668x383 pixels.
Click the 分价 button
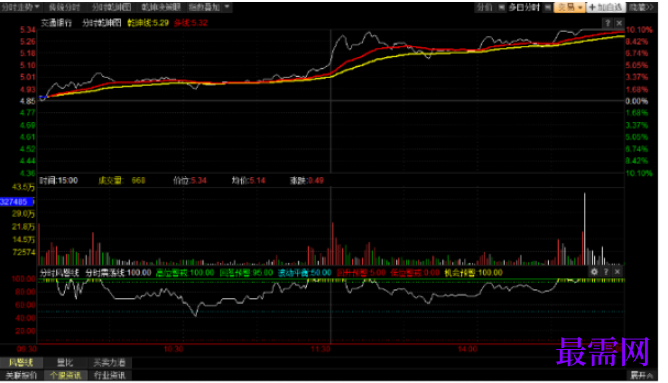[484, 7]
